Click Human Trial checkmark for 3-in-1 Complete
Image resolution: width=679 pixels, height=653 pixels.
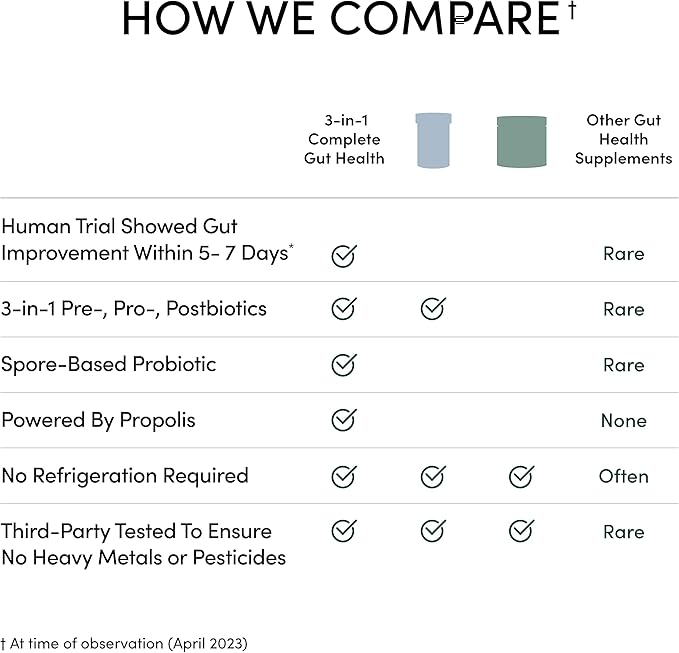click(x=343, y=255)
